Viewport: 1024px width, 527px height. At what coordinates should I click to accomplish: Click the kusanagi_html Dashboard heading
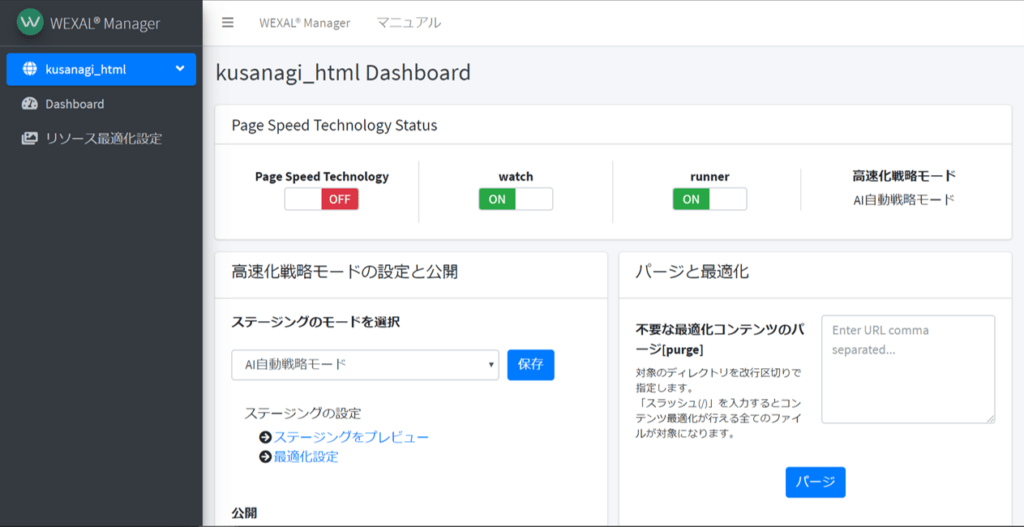[x=343, y=72]
